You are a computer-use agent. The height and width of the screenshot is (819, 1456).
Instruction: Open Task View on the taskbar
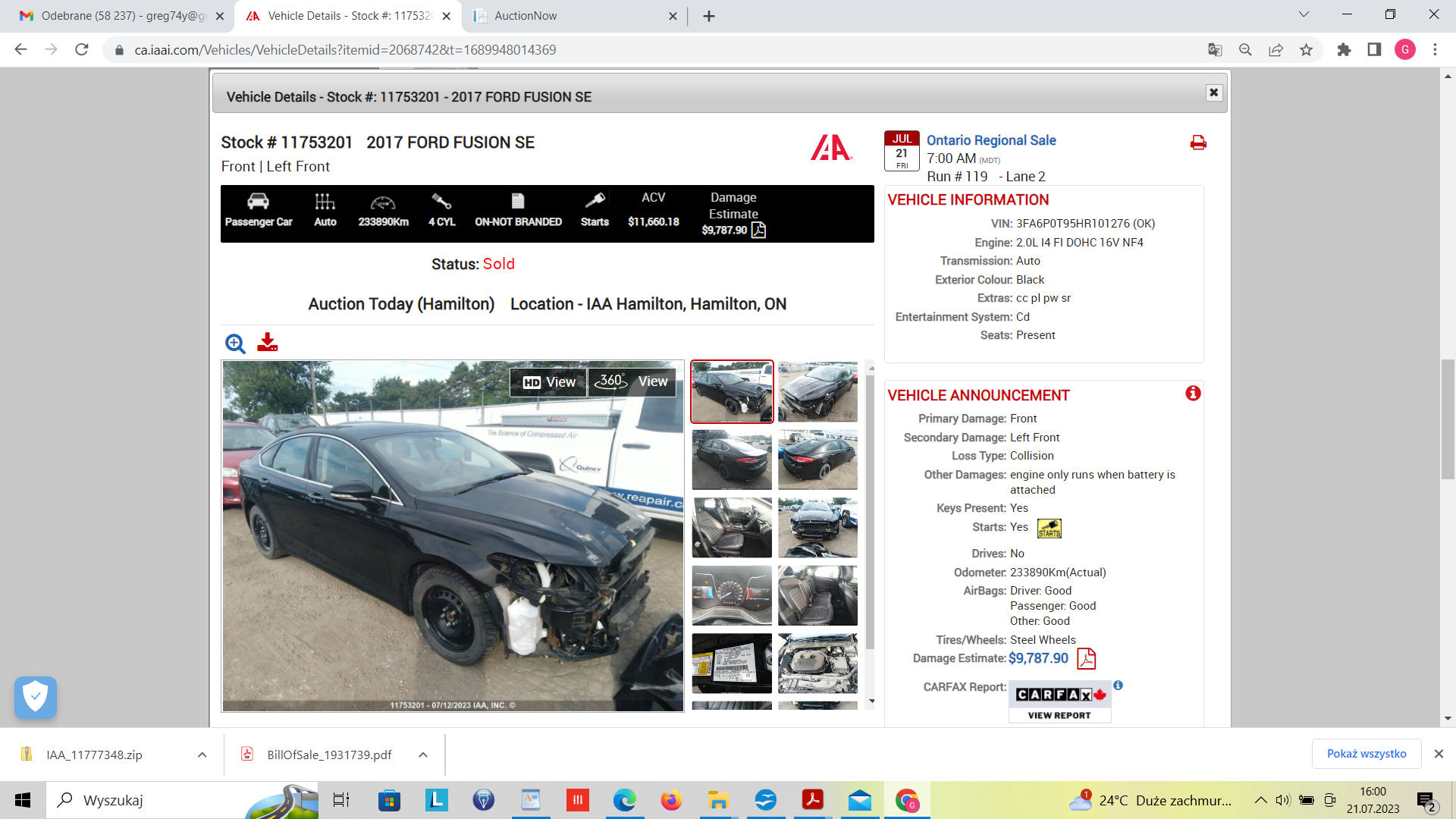(x=341, y=800)
